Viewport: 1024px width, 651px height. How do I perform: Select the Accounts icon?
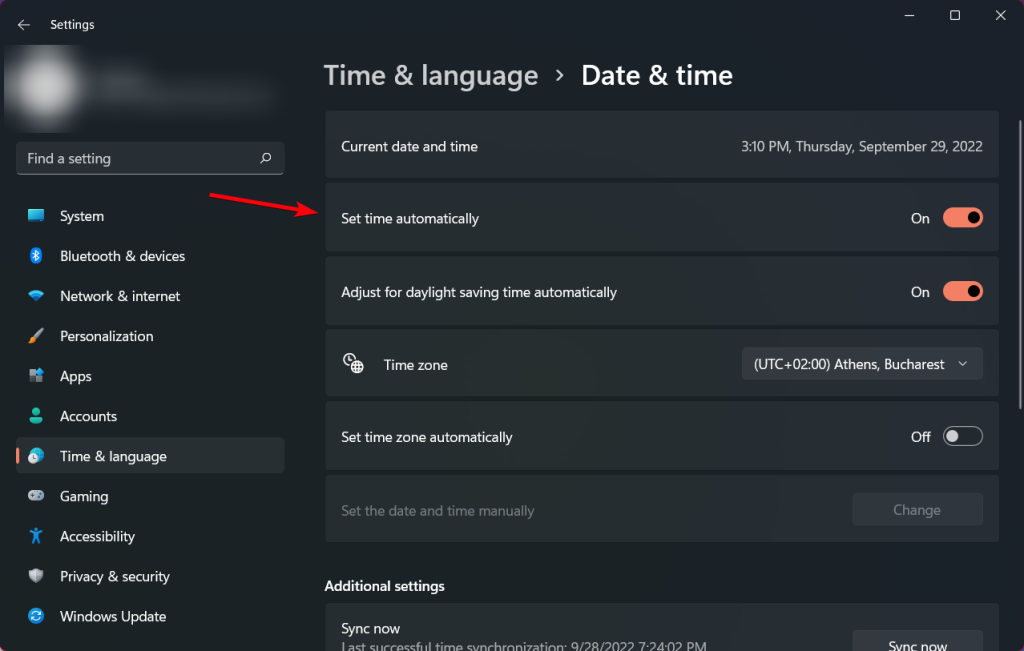point(37,416)
